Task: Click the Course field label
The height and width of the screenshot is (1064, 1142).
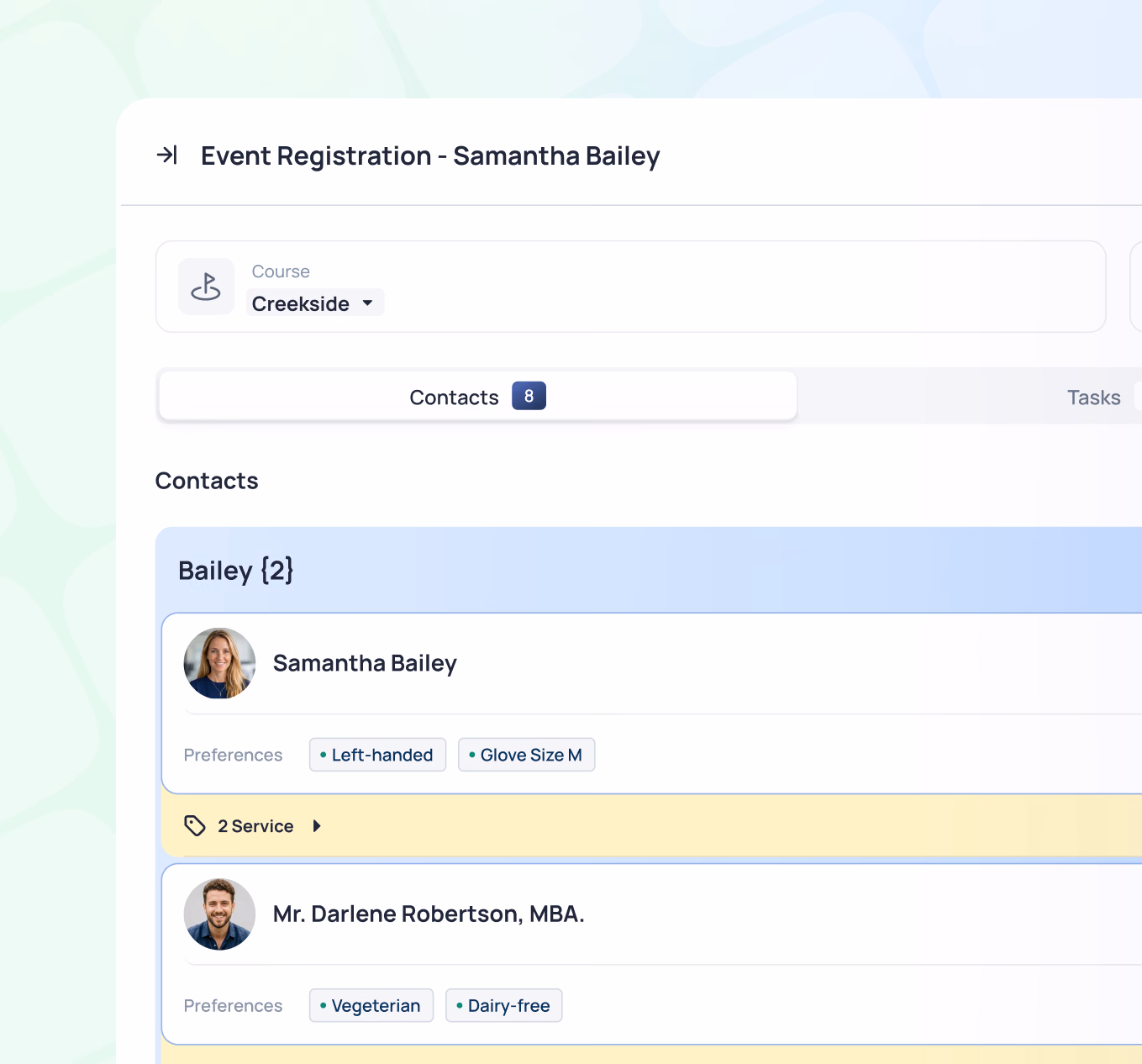Action: click(x=281, y=271)
